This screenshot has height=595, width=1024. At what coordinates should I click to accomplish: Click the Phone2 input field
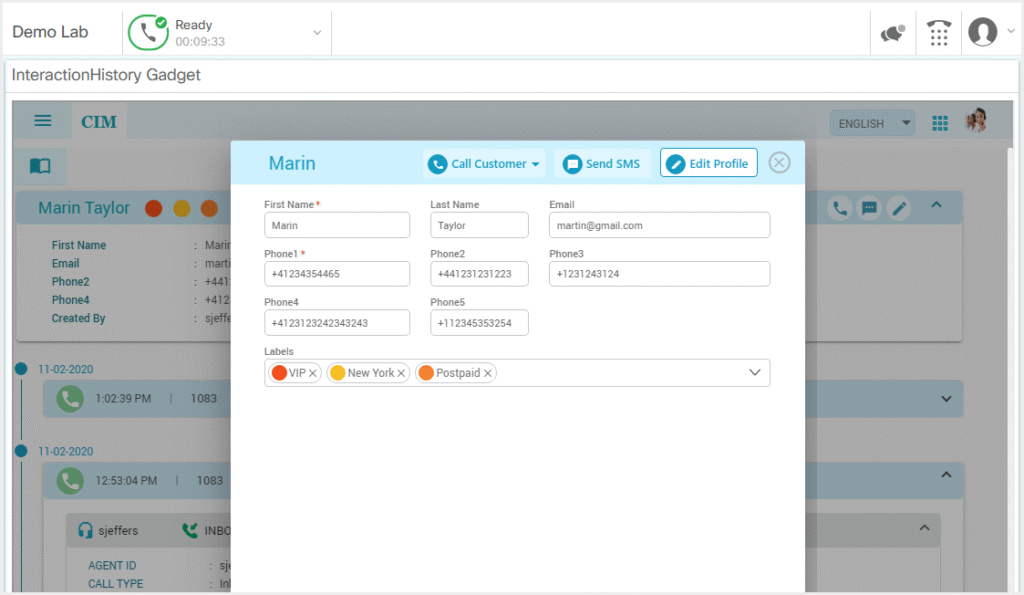479,274
